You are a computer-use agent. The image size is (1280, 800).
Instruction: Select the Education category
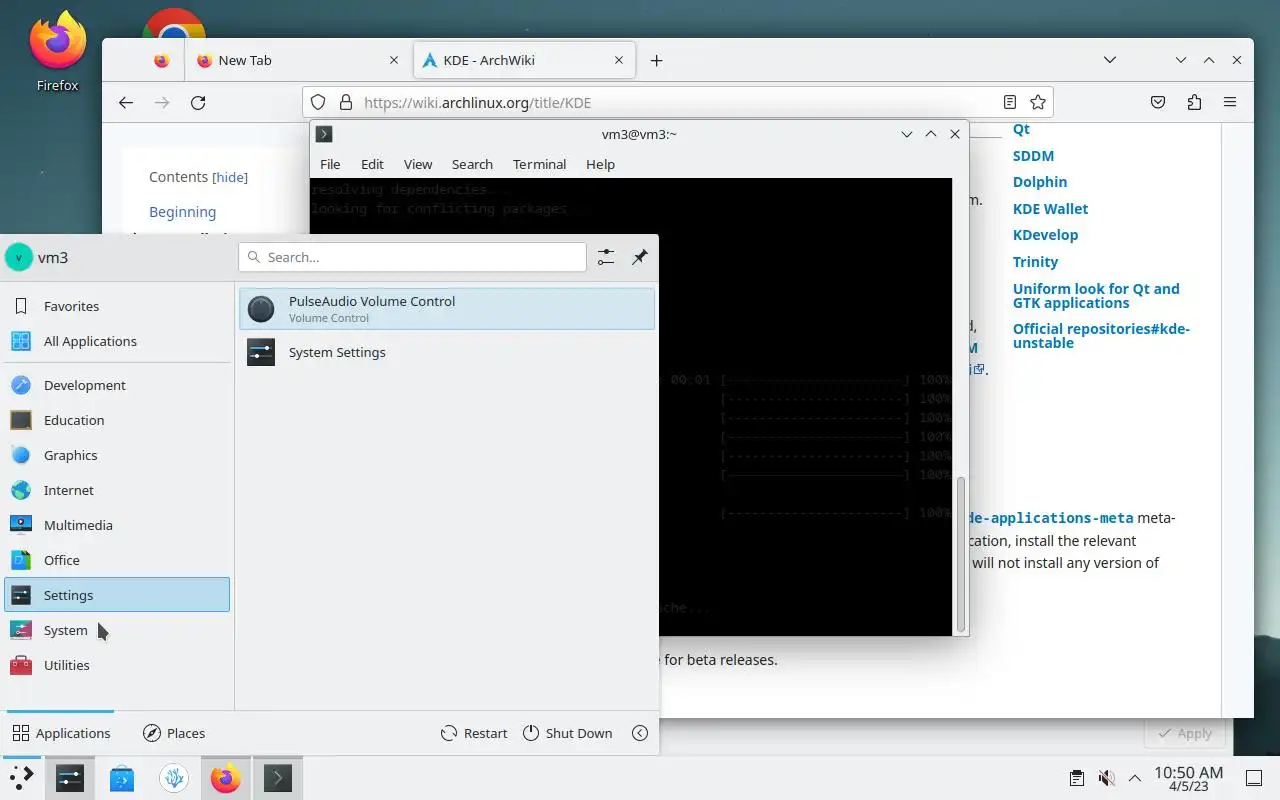click(117, 420)
